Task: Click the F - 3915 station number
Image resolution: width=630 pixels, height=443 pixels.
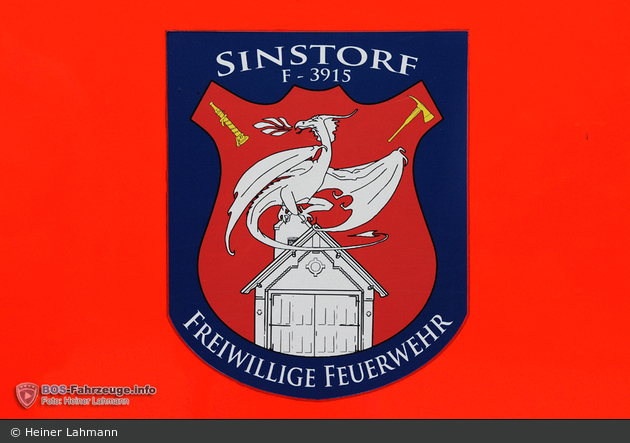Action: [x=317, y=76]
